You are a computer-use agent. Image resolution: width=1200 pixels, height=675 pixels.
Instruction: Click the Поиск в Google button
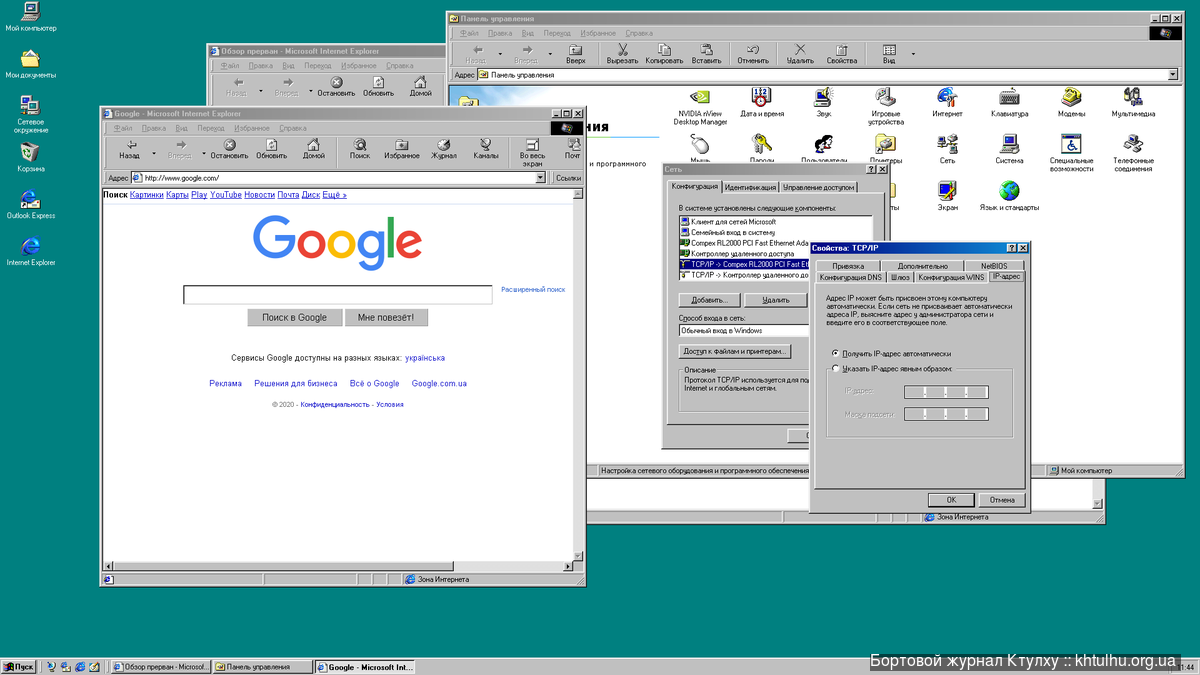(x=294, y=317)
